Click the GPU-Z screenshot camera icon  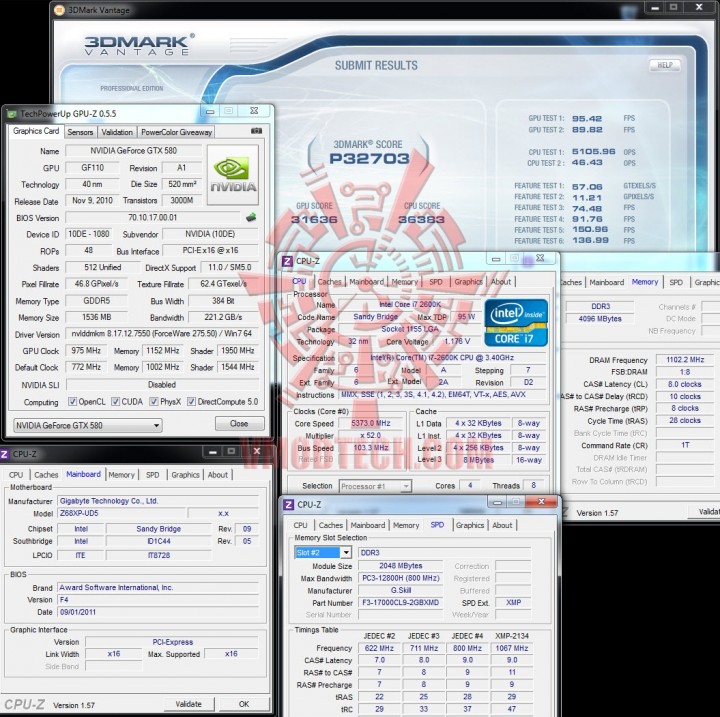click(256, 131)
